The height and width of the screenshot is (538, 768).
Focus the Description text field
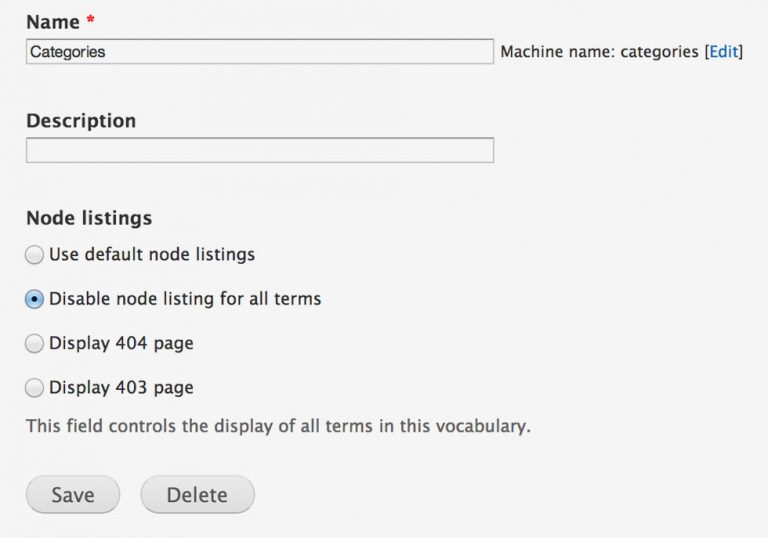259,150
